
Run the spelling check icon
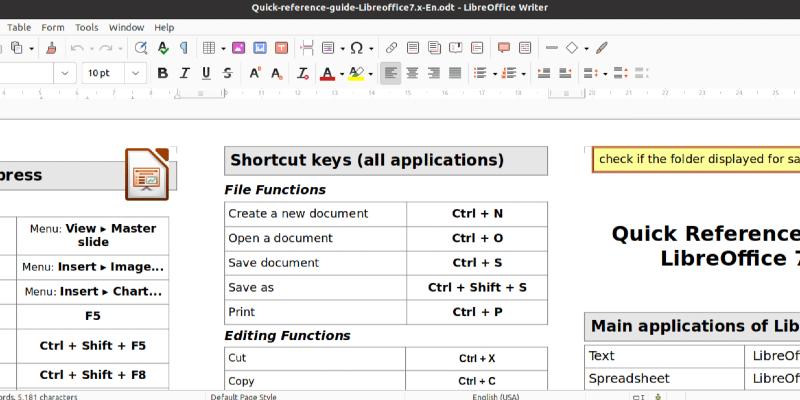[x=162, y=47]
